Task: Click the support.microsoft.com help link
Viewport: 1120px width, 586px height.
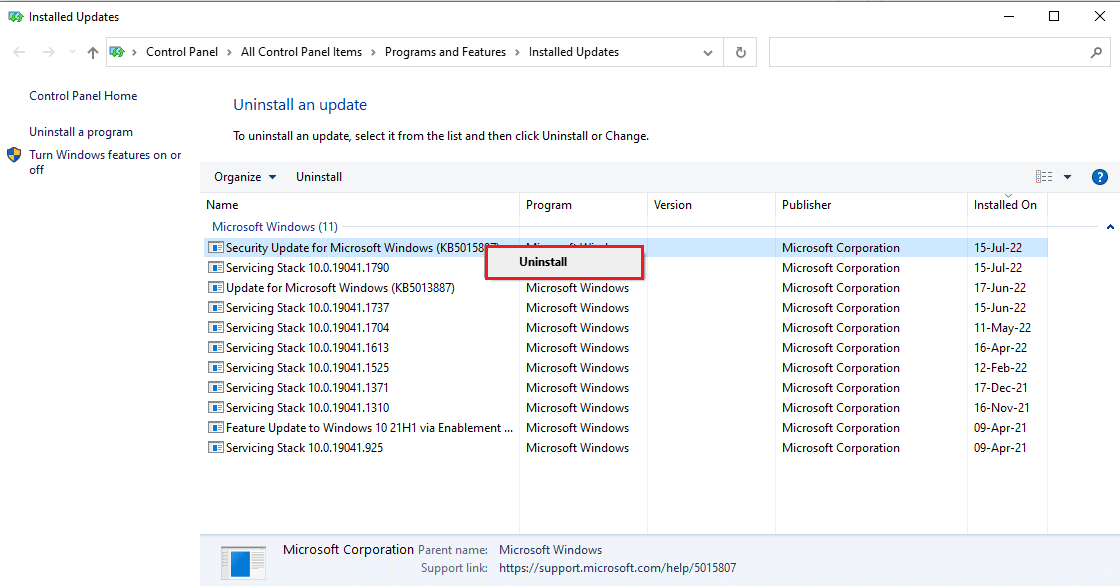Action: [618, 568]
